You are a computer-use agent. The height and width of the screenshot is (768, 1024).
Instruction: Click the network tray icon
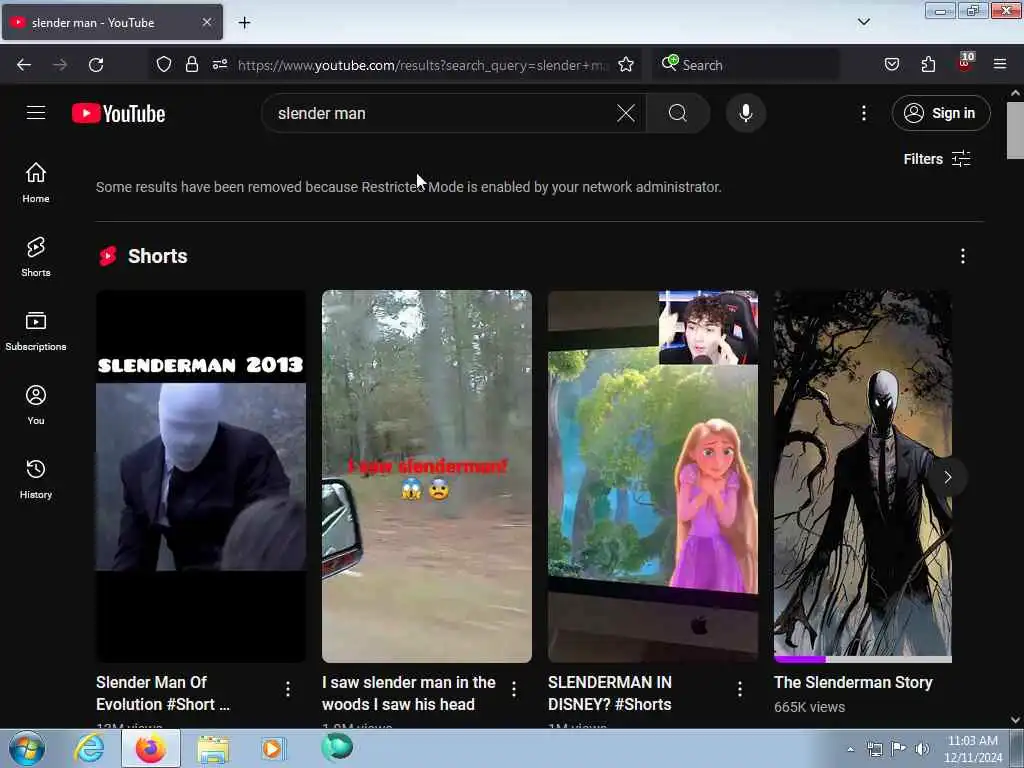[875, 749]
